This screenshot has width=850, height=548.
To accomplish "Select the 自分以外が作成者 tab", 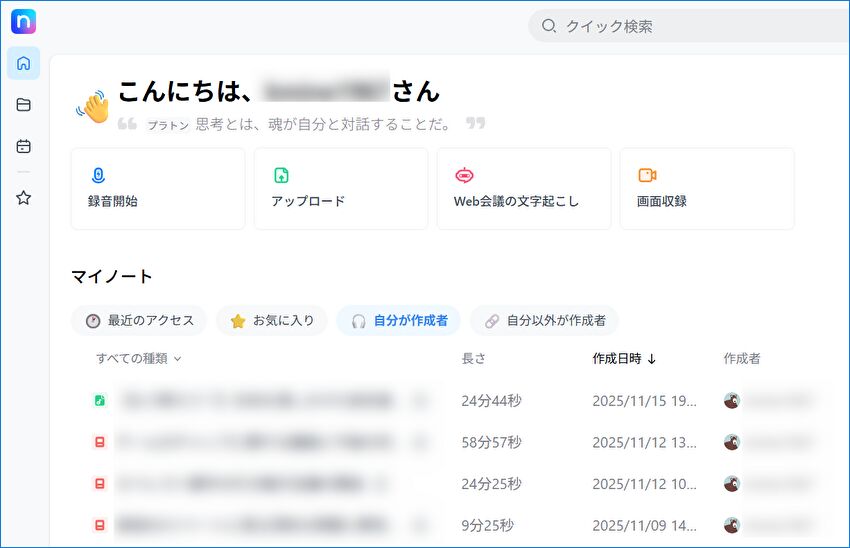I will tap(544, 321).
